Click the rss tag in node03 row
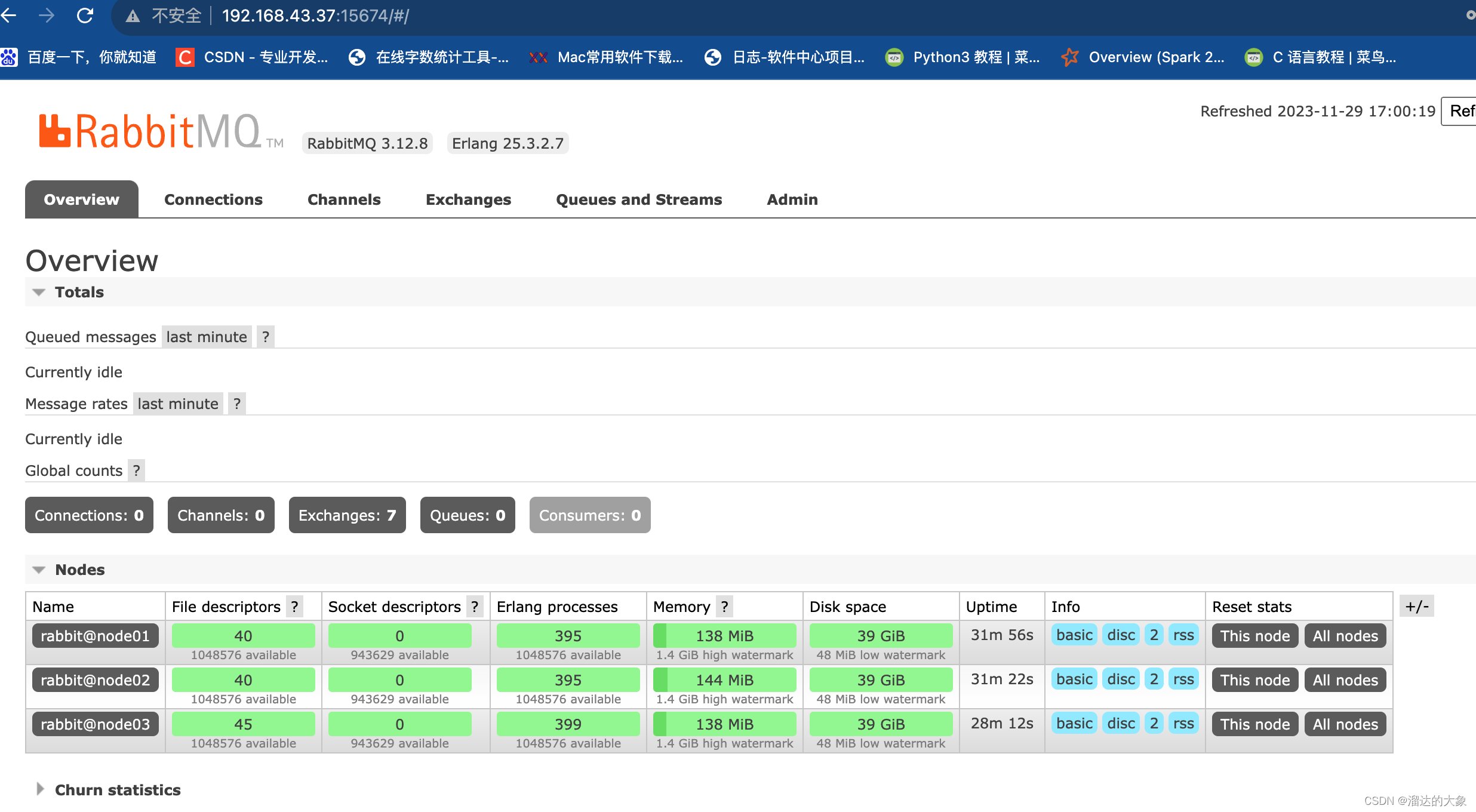Image resolution: width=1476 pixels, height=812 pixels. coord(1183,723)
